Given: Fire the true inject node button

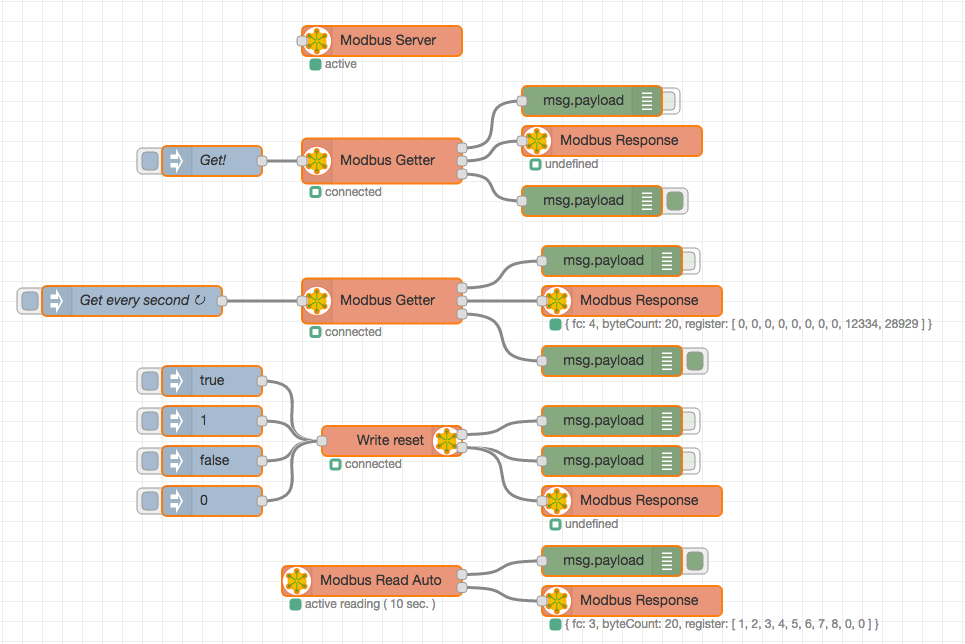Looking at the screenshot, I should (x=150, y=381).
